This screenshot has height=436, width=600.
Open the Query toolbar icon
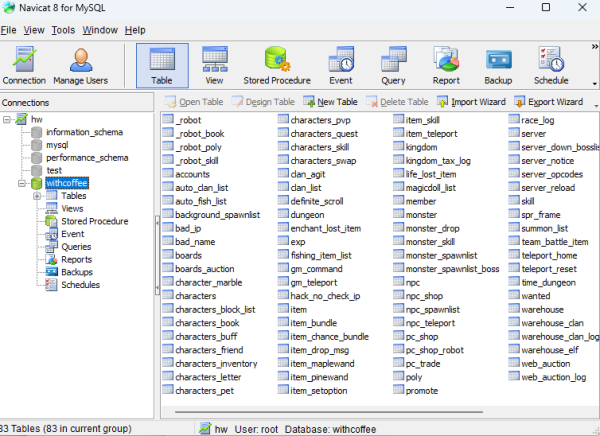coord(393,65)
